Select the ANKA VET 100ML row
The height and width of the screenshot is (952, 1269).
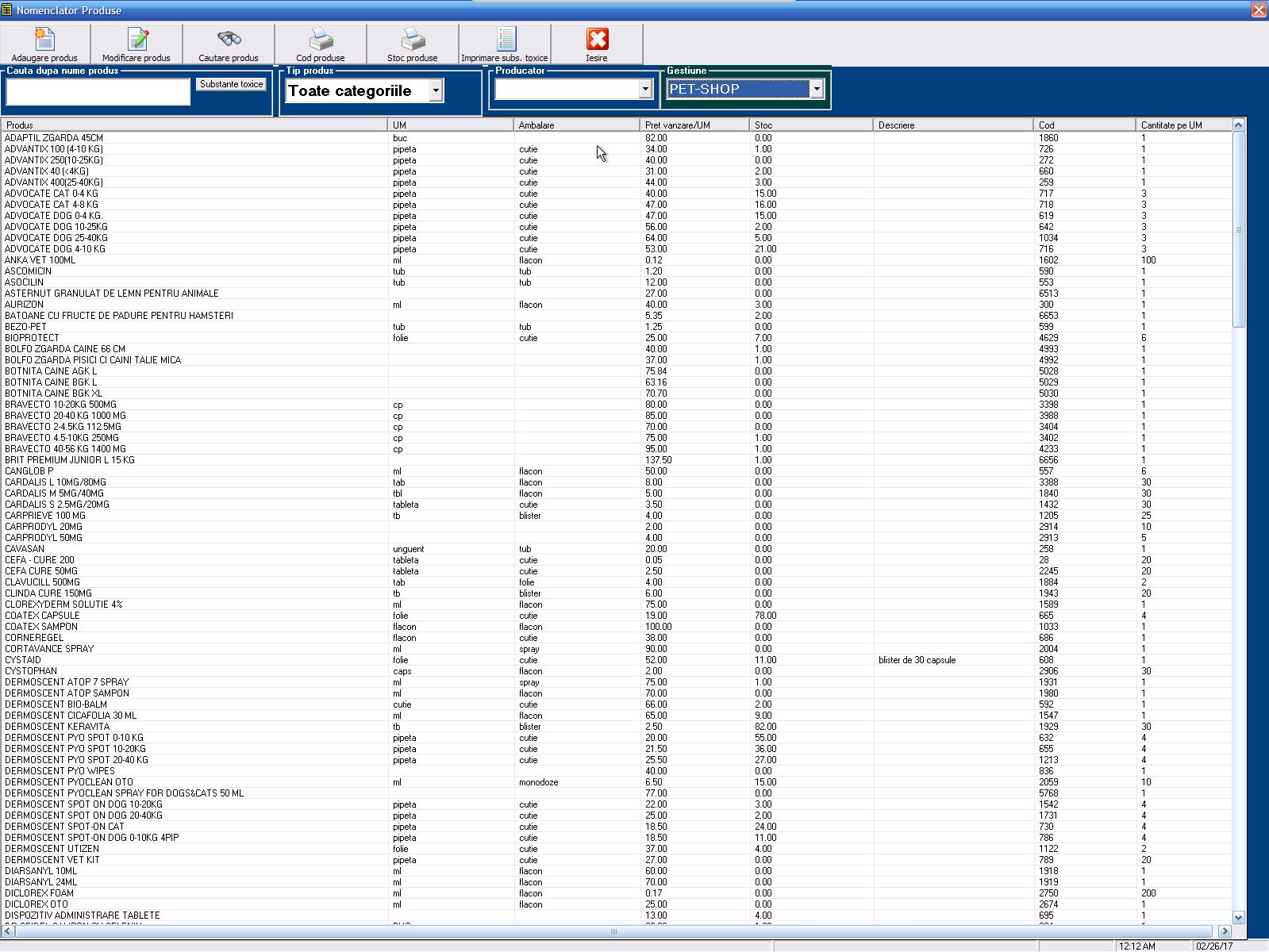pos(616,260)
